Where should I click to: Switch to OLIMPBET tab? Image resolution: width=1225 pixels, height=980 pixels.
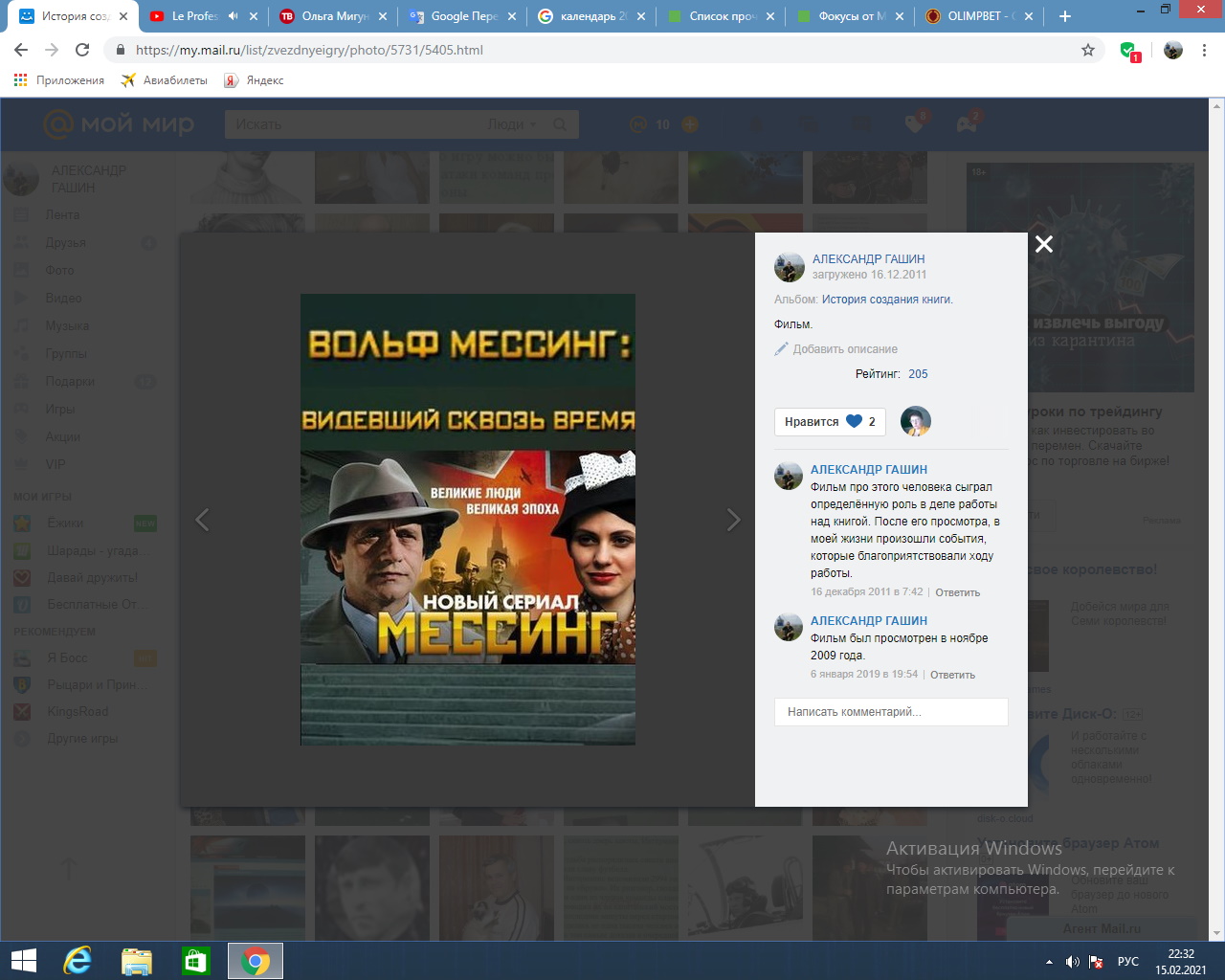click(x=978, y=16)
